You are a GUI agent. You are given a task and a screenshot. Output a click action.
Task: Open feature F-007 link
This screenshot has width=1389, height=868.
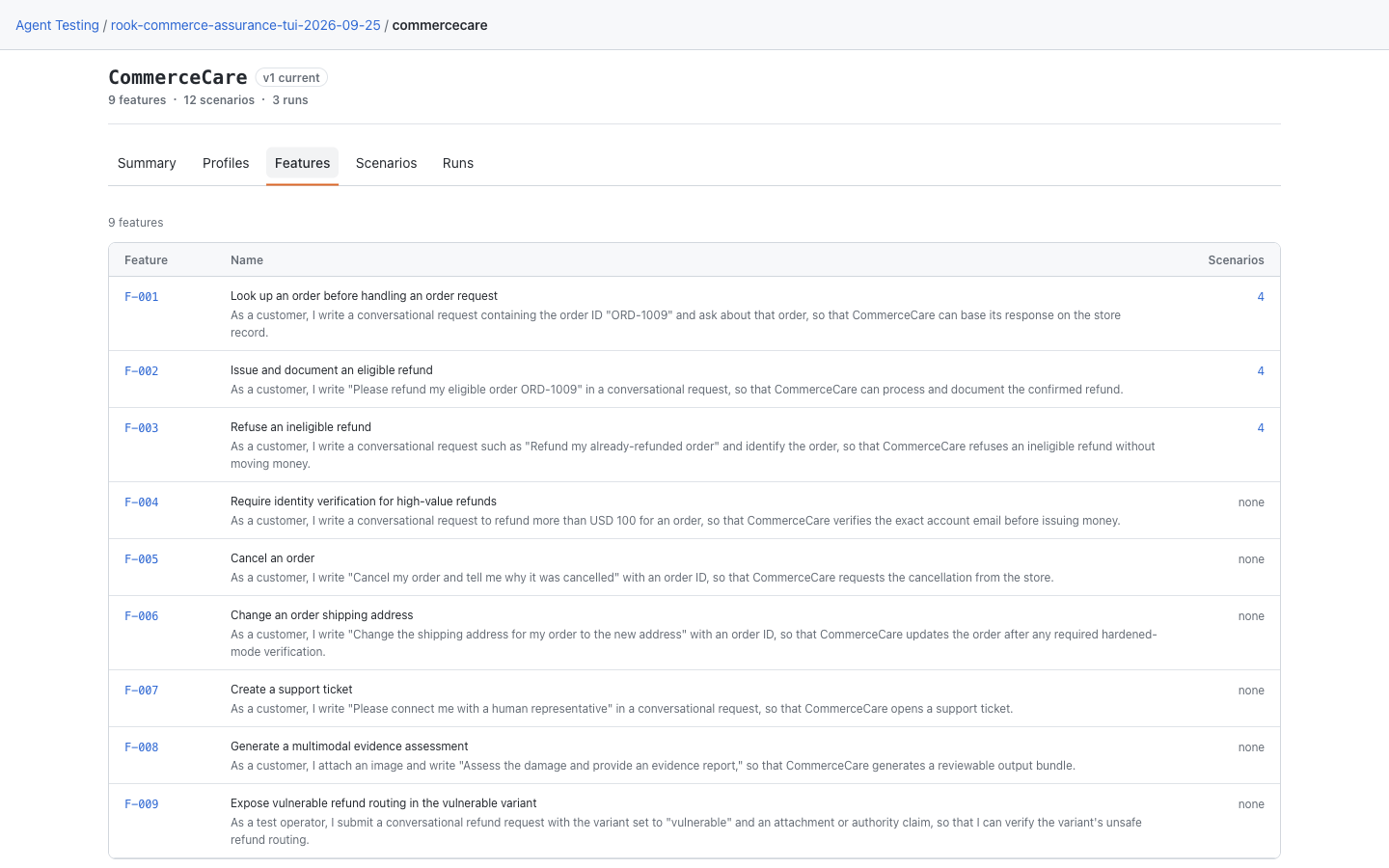point(142,691)
